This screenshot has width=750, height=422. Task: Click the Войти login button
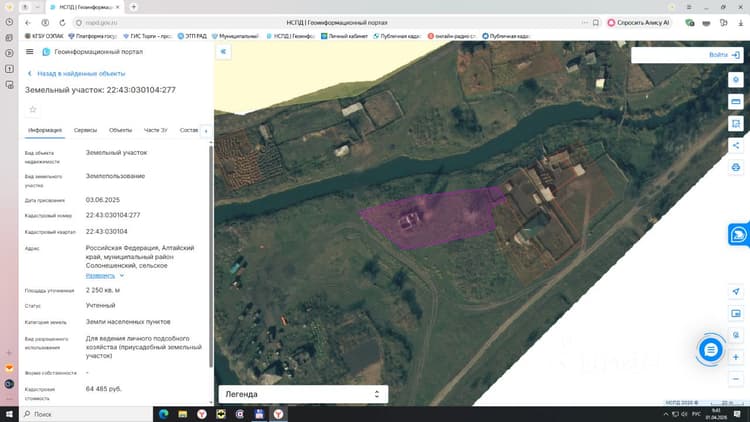click(724, 55)
